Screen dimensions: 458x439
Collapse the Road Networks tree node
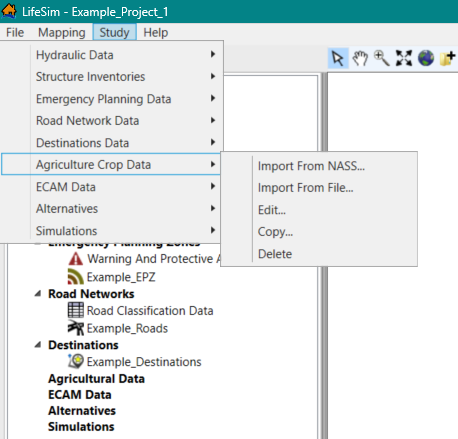[x=38, y=294]
